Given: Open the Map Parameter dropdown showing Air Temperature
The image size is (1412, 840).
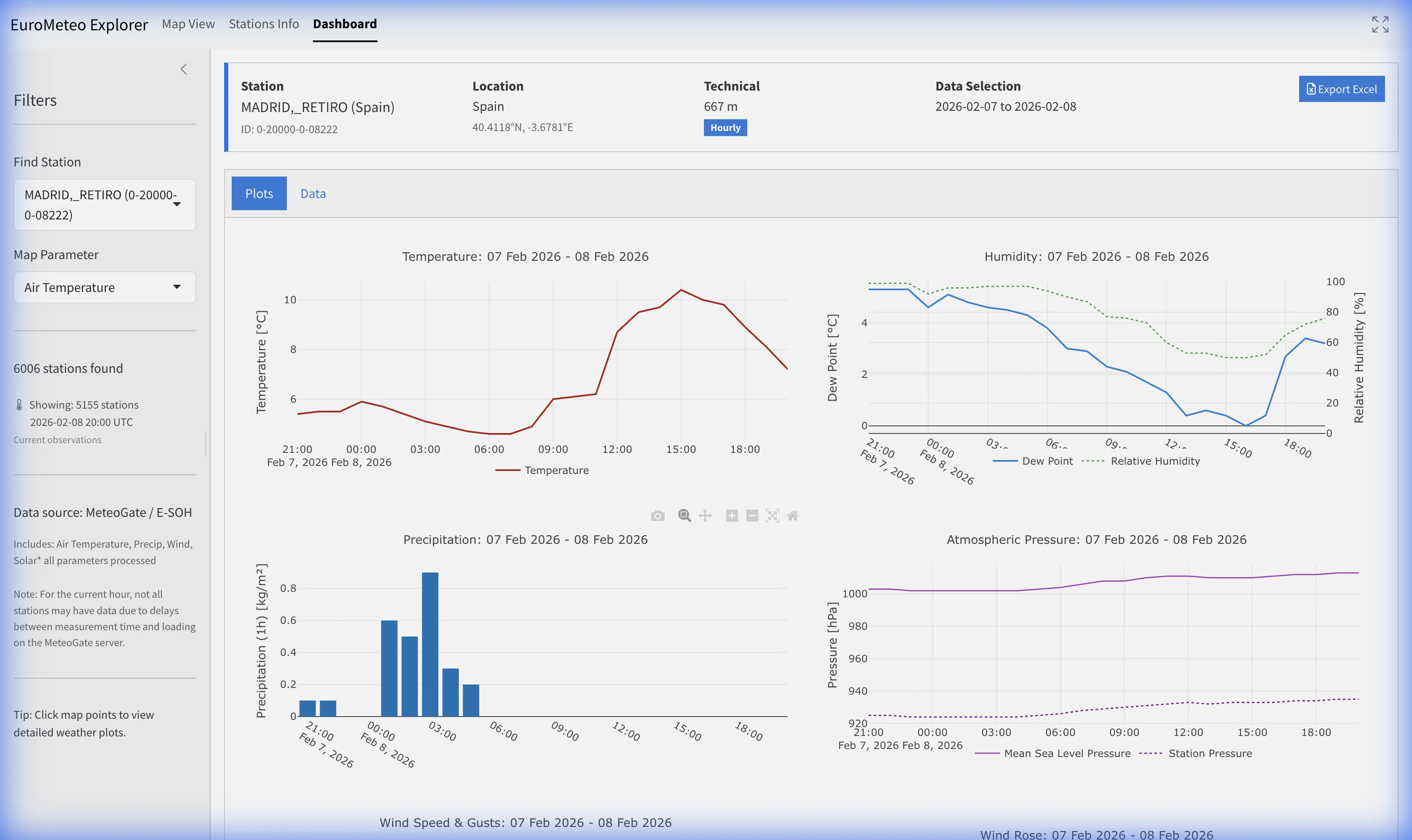Looking at the screenshot, I should tap(104, 287).
